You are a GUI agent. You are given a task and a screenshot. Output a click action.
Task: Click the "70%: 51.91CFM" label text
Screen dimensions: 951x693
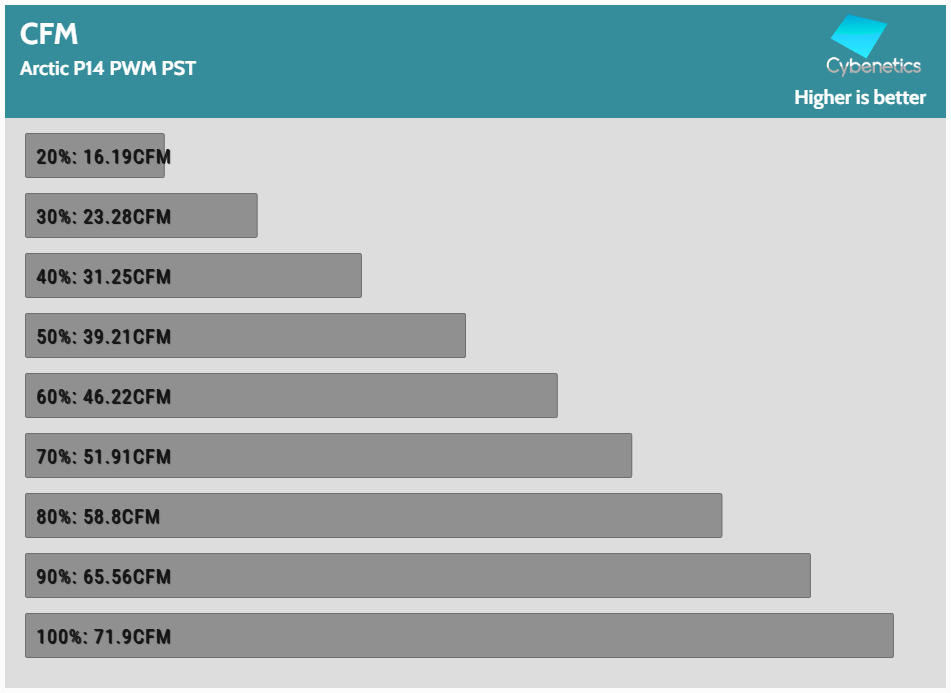click(104, 457)
